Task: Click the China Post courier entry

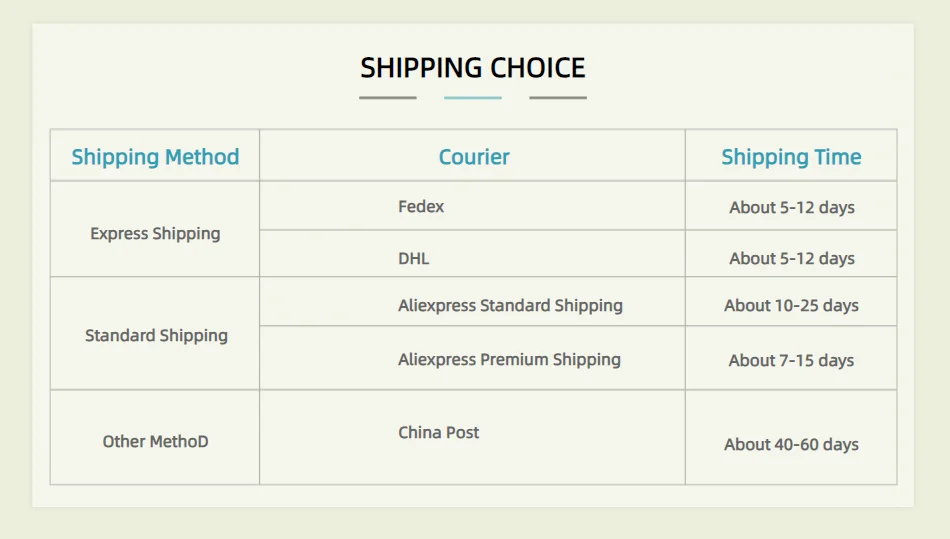Action: tap(439, 433)
